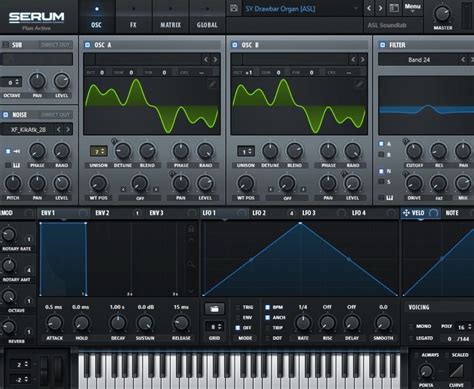Click the filter keytrack piano icon
The height and width of the screenshot is (389, 474).
tap(389, 198)
